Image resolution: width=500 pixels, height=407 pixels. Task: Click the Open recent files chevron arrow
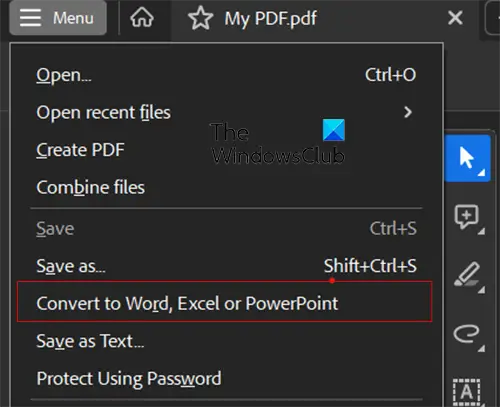408,112
